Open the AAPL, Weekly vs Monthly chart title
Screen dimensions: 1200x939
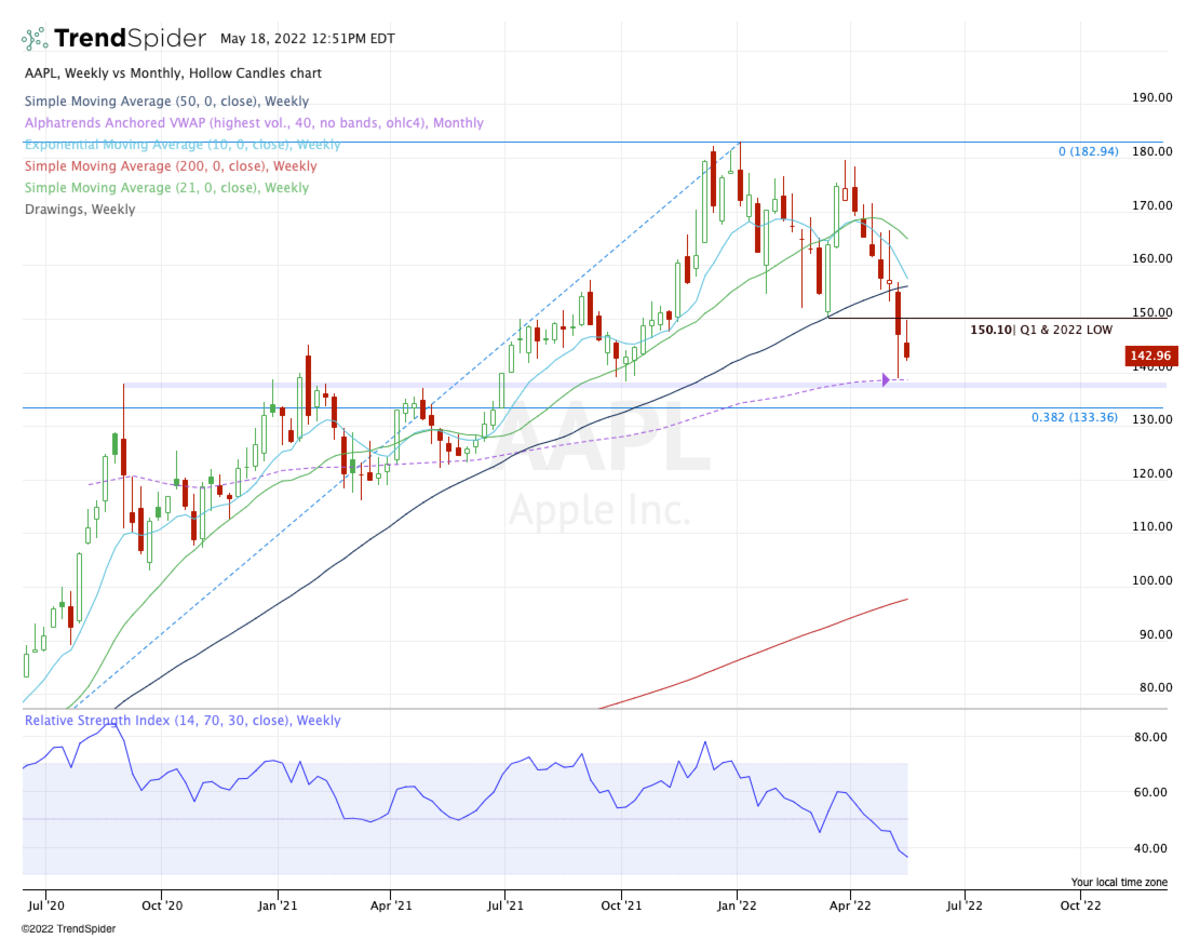(x=172, y=73)
